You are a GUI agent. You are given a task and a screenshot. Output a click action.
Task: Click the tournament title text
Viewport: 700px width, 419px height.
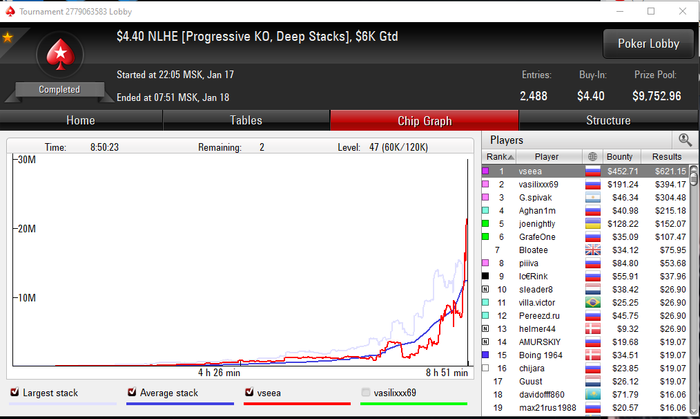257,37
